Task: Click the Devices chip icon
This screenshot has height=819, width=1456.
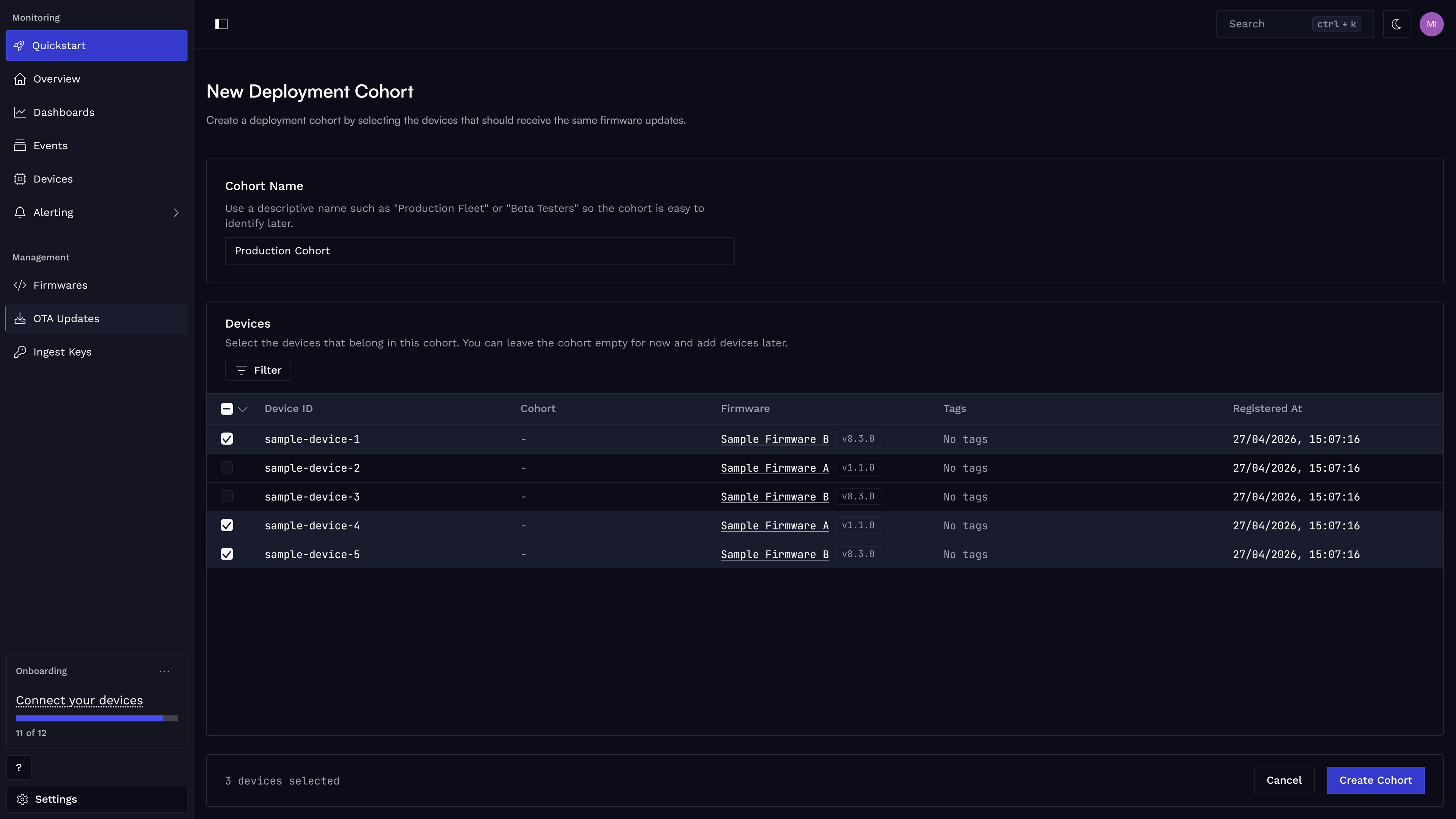Action: click(20, 179)
